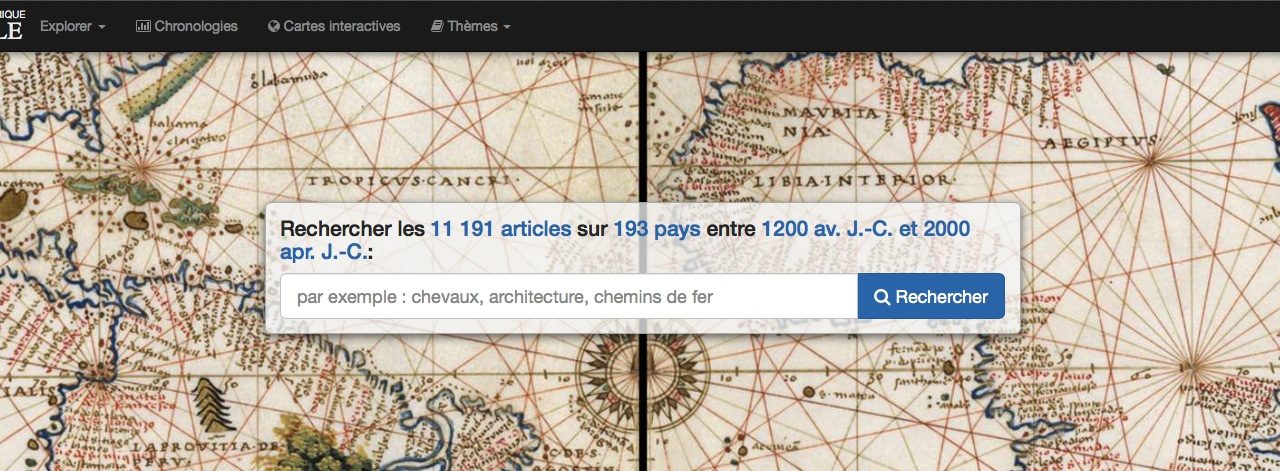Click the magnifier icon in Rechercher button
This screenshot has width=1280, height=471.
point(882,297)
